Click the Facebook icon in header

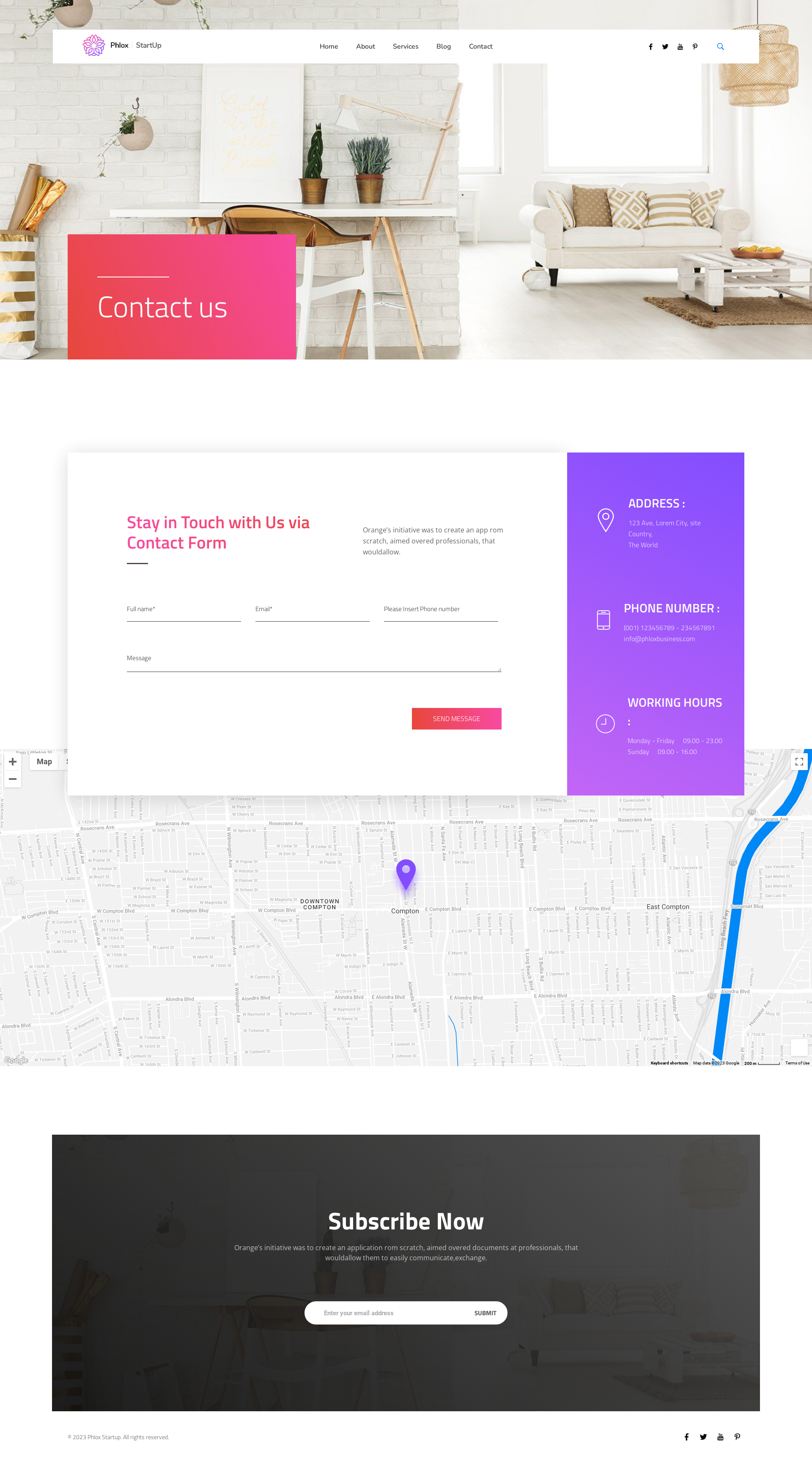pos(650,47)
